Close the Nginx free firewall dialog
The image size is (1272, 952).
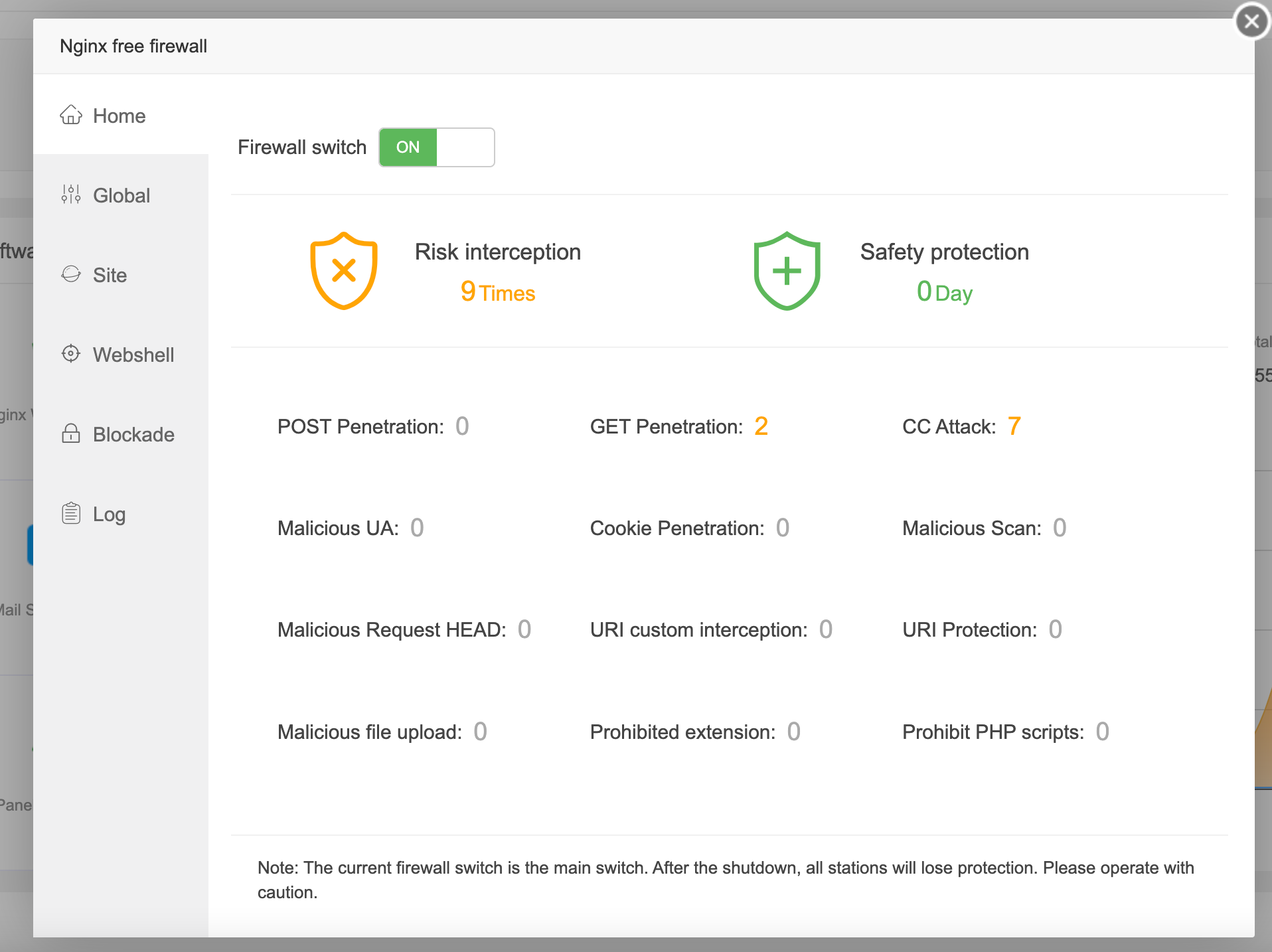click(1251, 22)
